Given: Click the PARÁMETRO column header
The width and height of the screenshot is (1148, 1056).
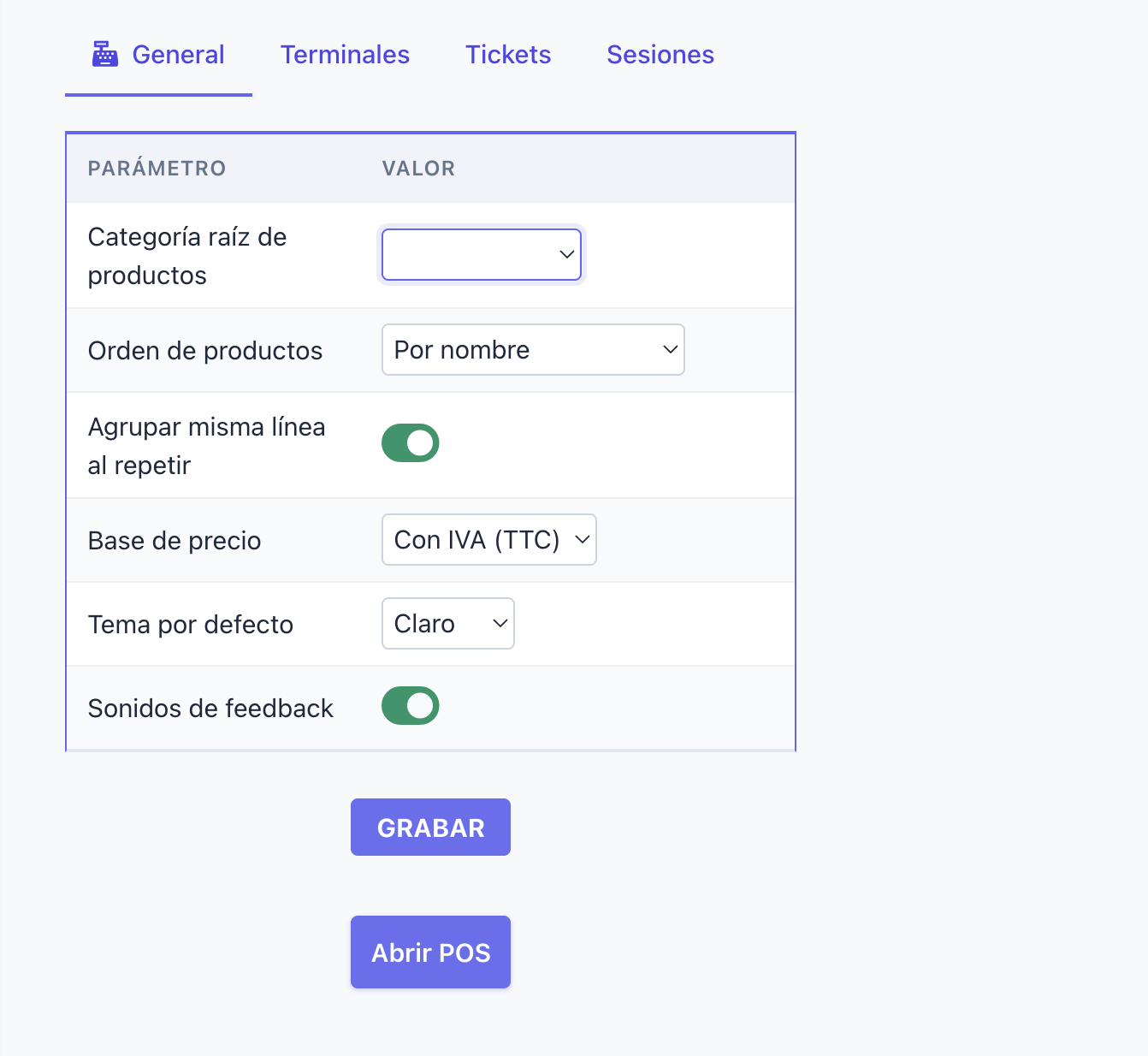Looking at the screenshot, I should [x=157, y=169].
